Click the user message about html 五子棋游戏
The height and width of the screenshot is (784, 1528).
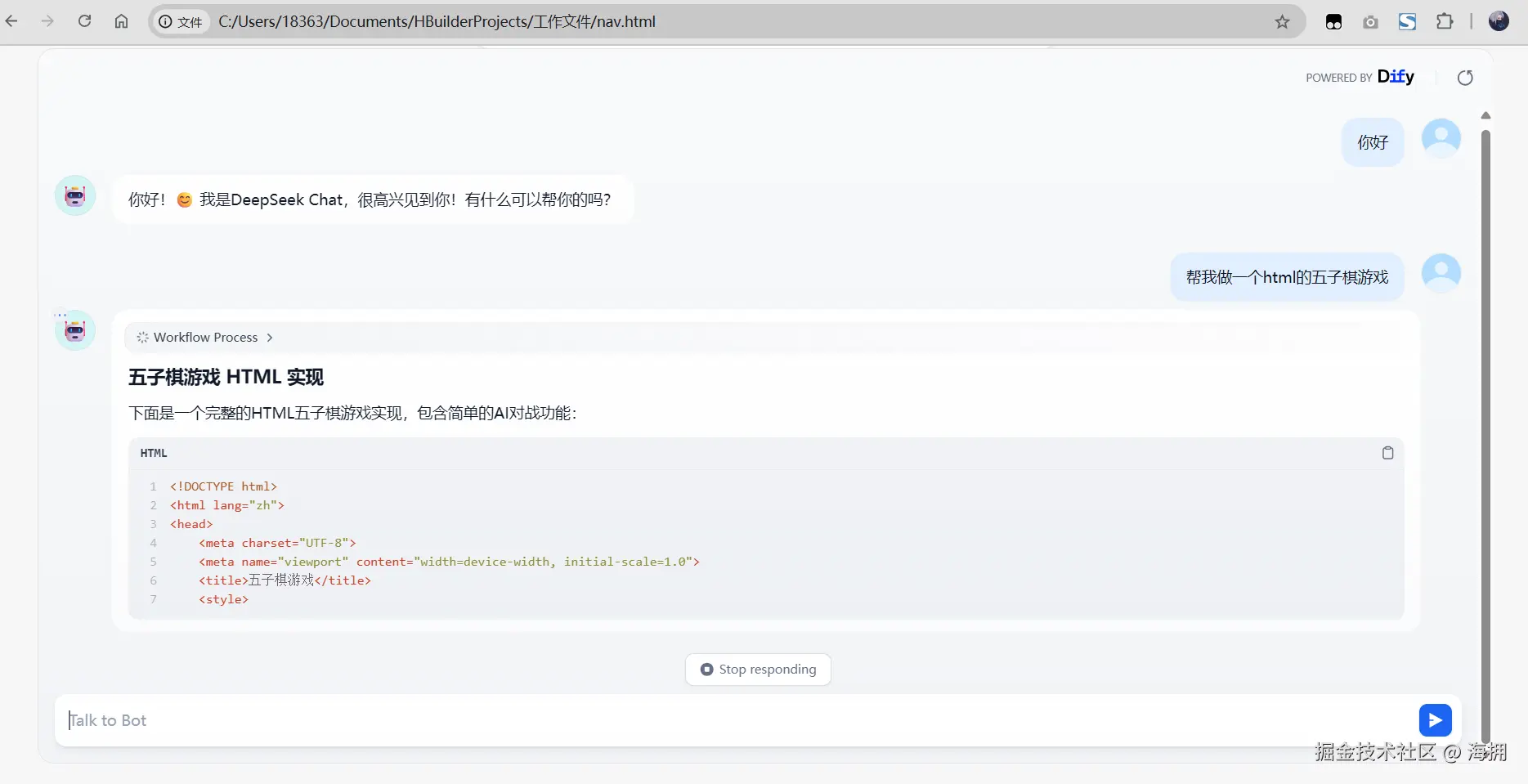click(x=1287, y=277)
